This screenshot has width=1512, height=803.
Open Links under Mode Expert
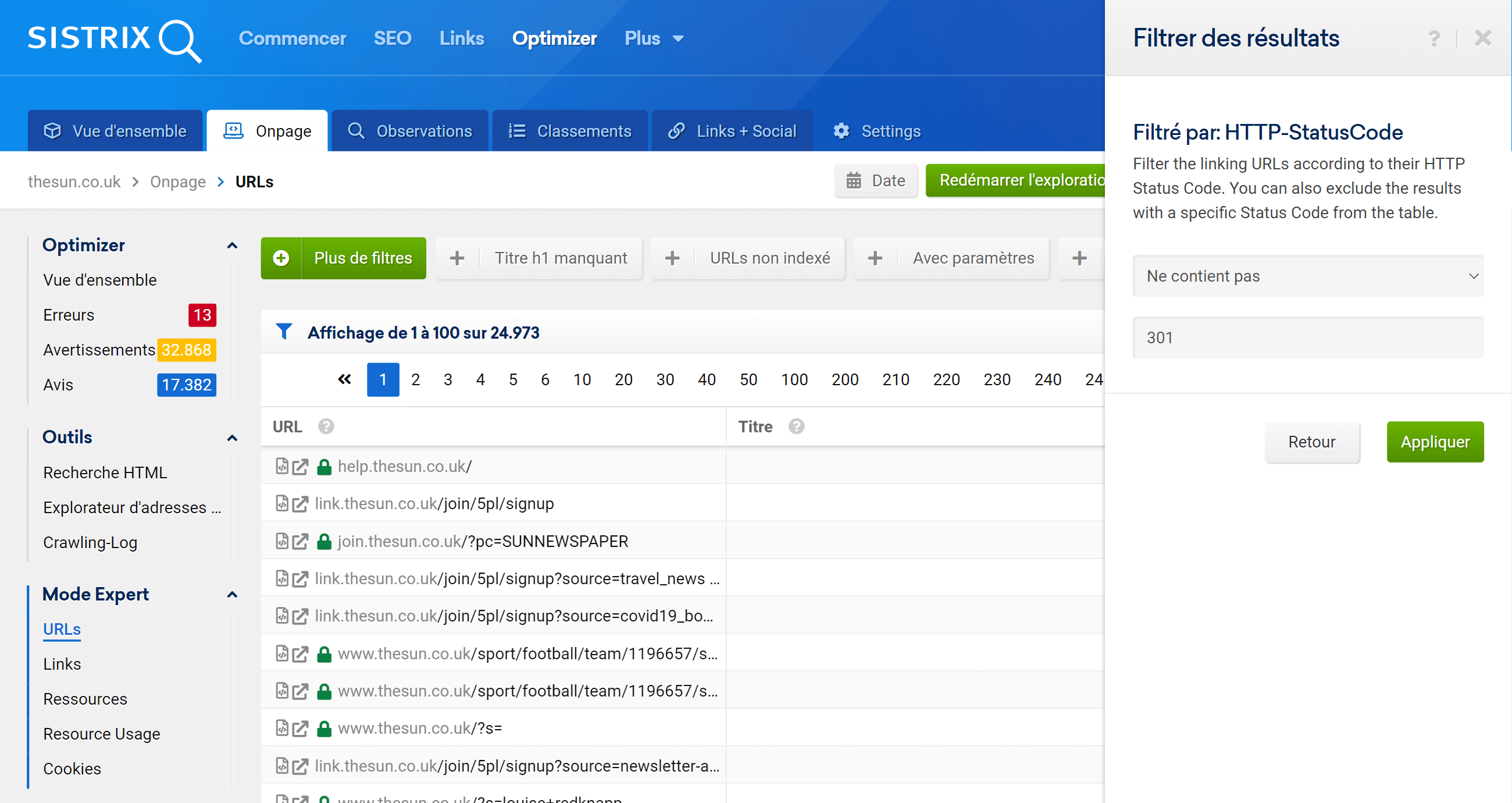tap(62, 665)
